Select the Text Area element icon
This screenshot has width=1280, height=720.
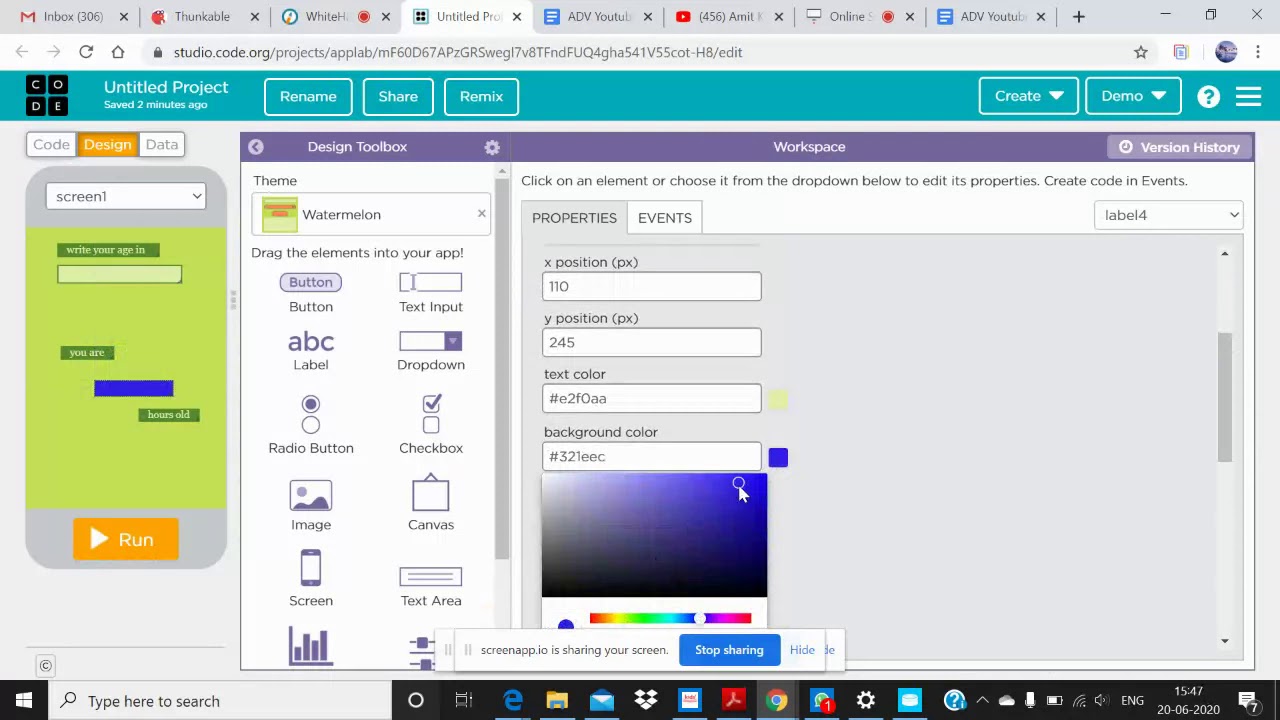pos(431,577)
